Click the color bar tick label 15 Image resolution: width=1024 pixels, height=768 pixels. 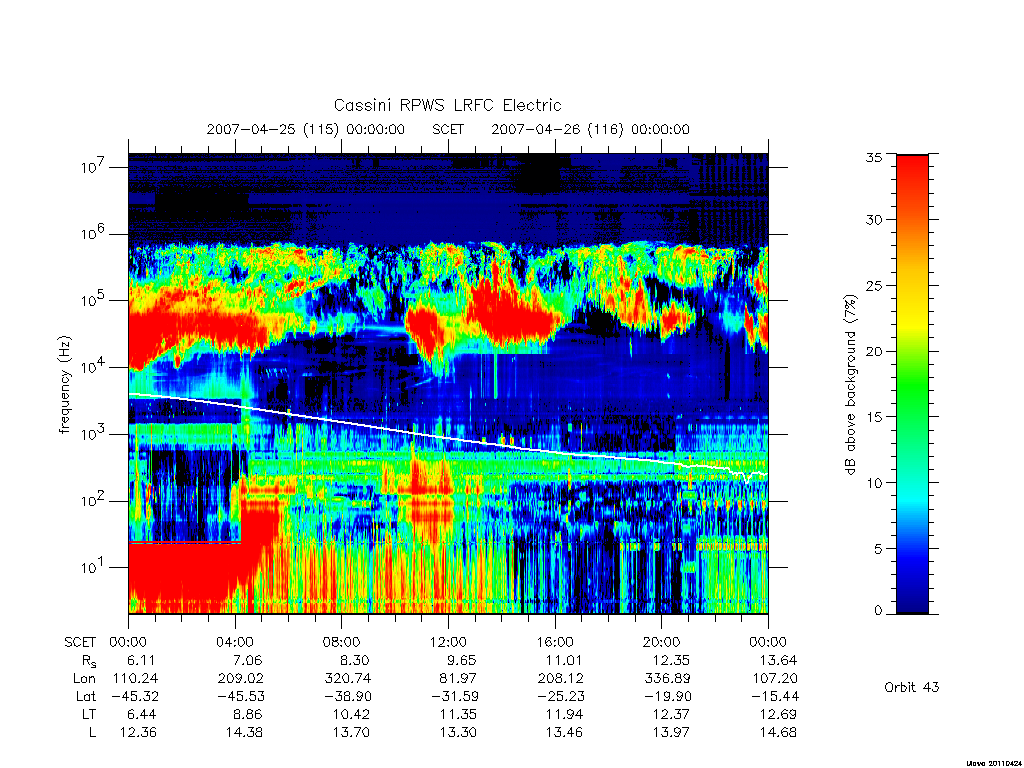click(x=873, y=417)
